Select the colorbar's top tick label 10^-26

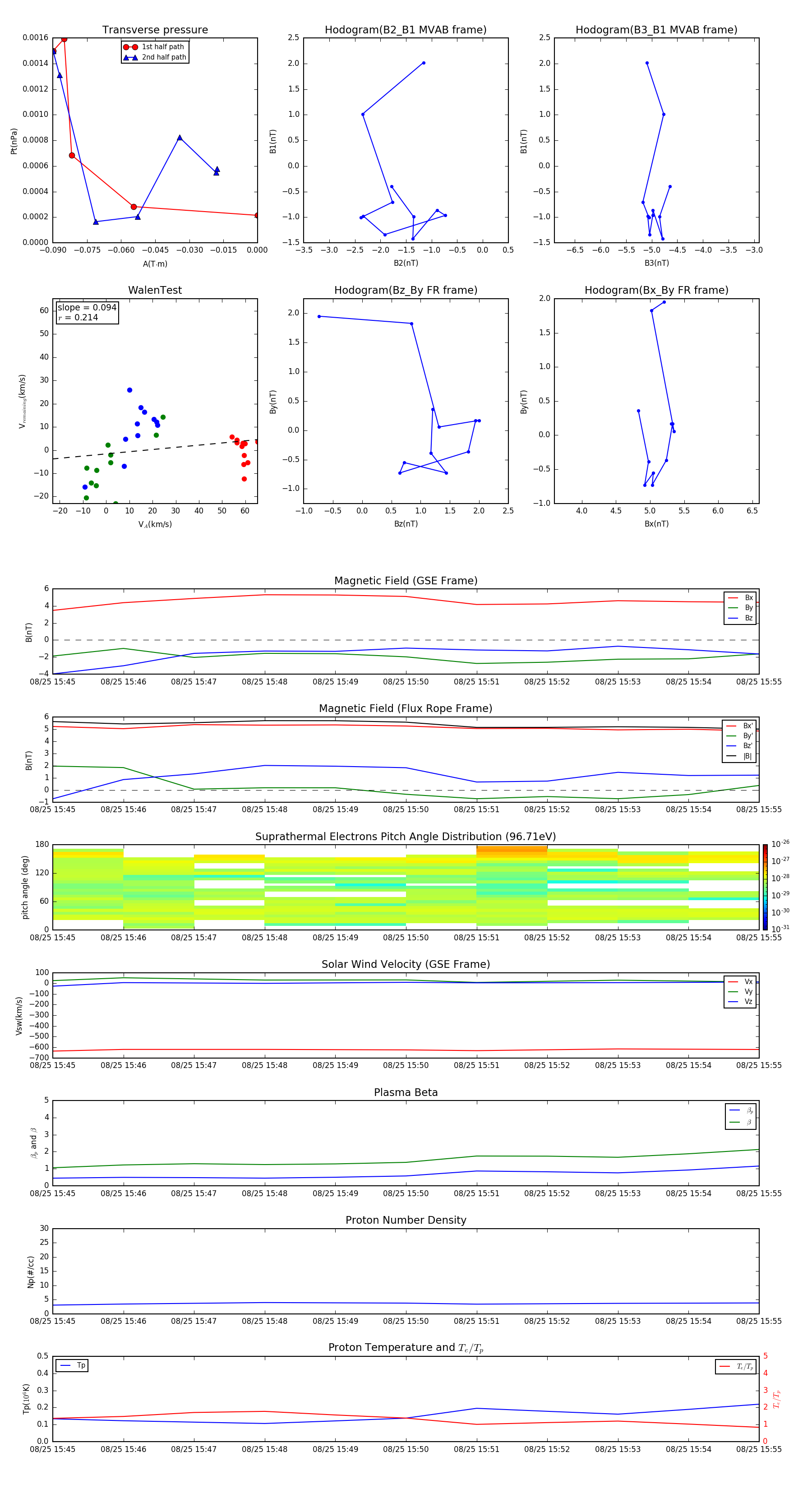coord(780,844)
